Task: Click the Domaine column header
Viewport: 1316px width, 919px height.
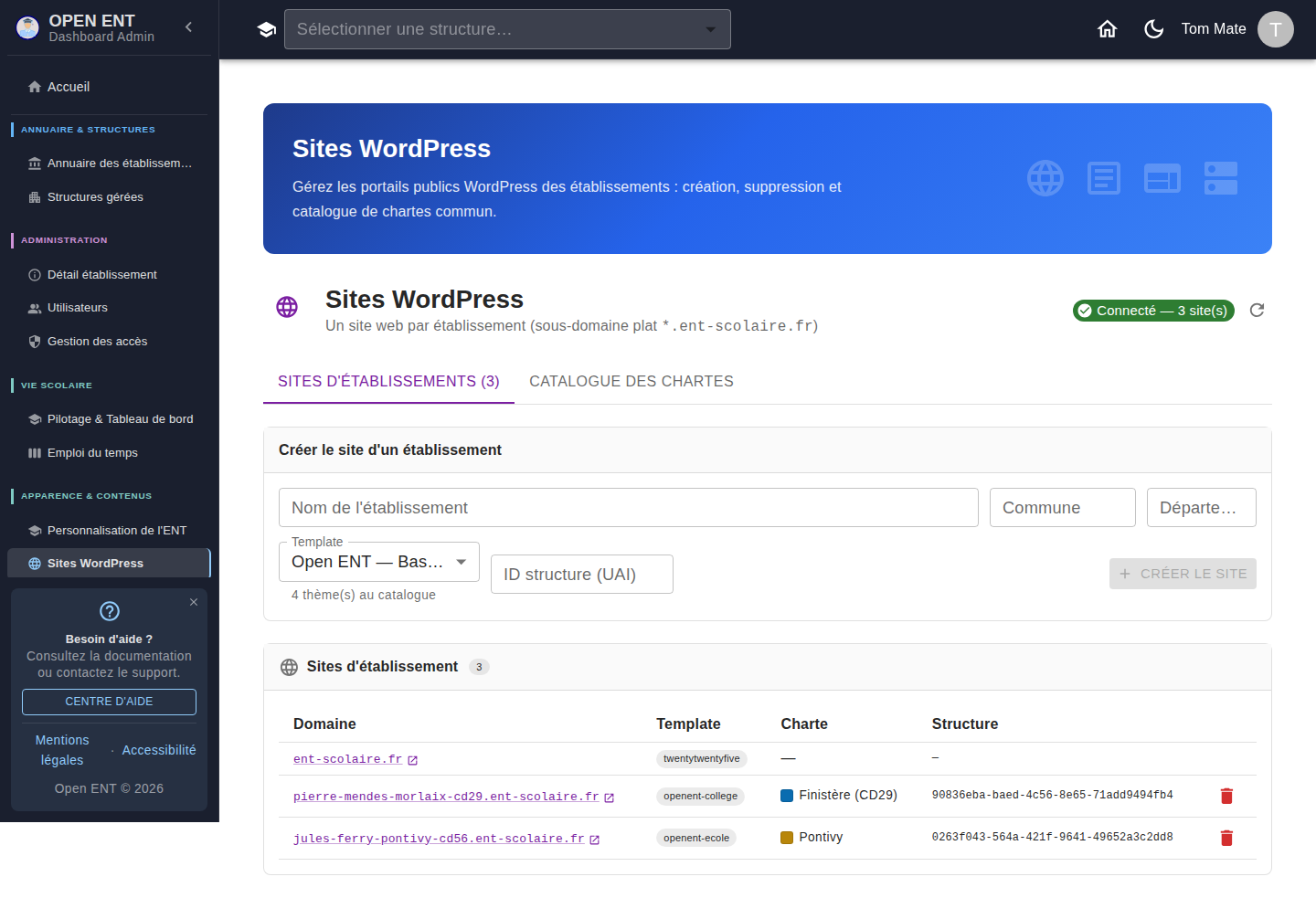Action: coord(324,724)
